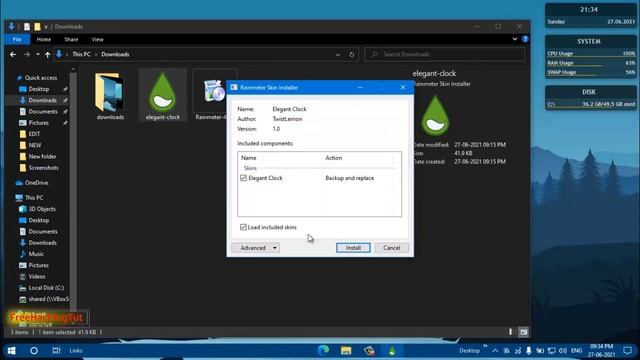The width and height of the screenshot is (640, 360).
Task: Open shared VBox network drive
Action: tap(48, 299)
